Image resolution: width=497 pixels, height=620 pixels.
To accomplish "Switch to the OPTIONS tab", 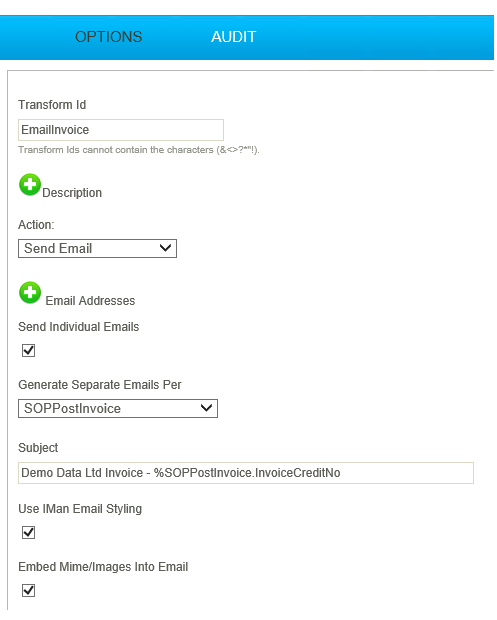I will (x=108, y=37).
